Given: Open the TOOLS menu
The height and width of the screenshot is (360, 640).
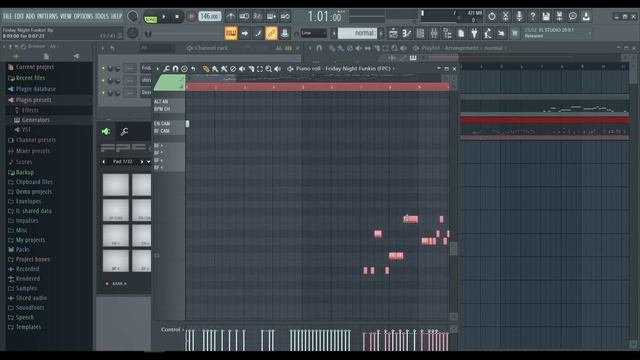Looking at the screenshot, I should [x=102, y=16].
